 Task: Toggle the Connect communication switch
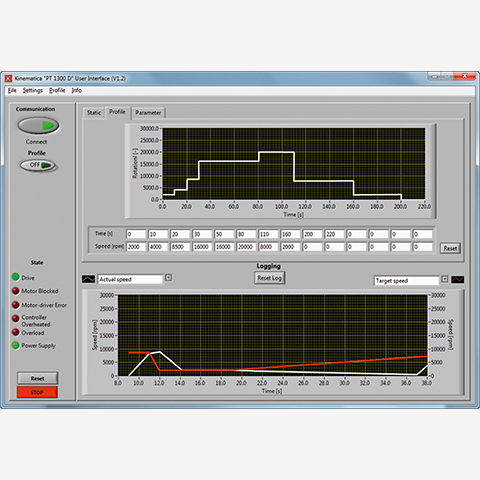pos(38,126)
